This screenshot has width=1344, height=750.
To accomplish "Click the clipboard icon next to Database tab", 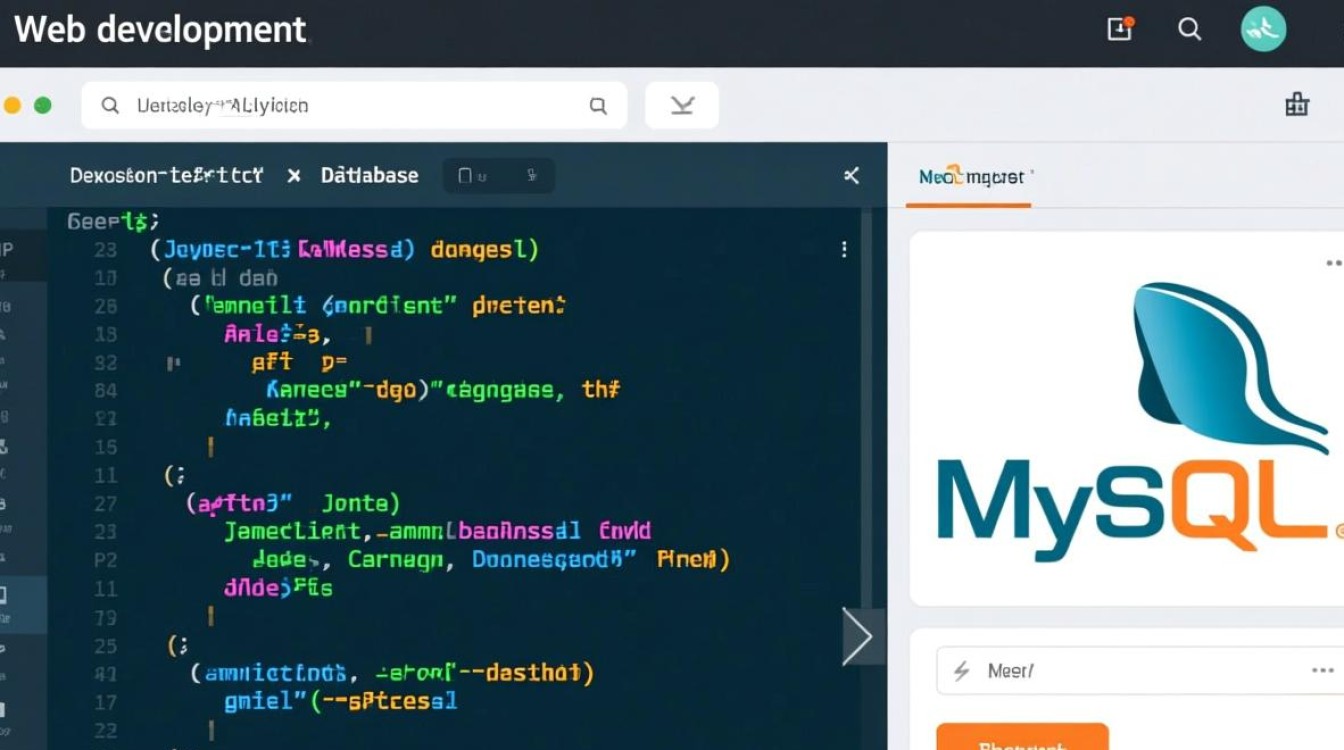I will [x=465, y=175].
